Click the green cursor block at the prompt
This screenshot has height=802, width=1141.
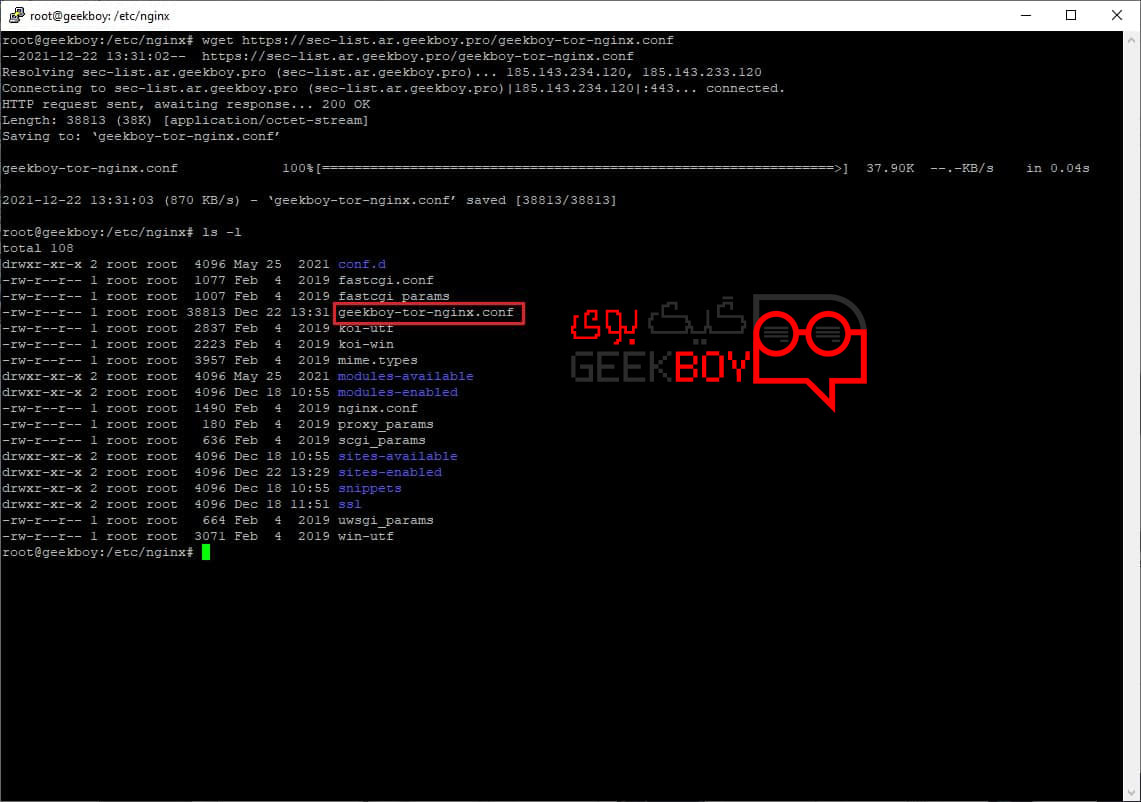206,553
